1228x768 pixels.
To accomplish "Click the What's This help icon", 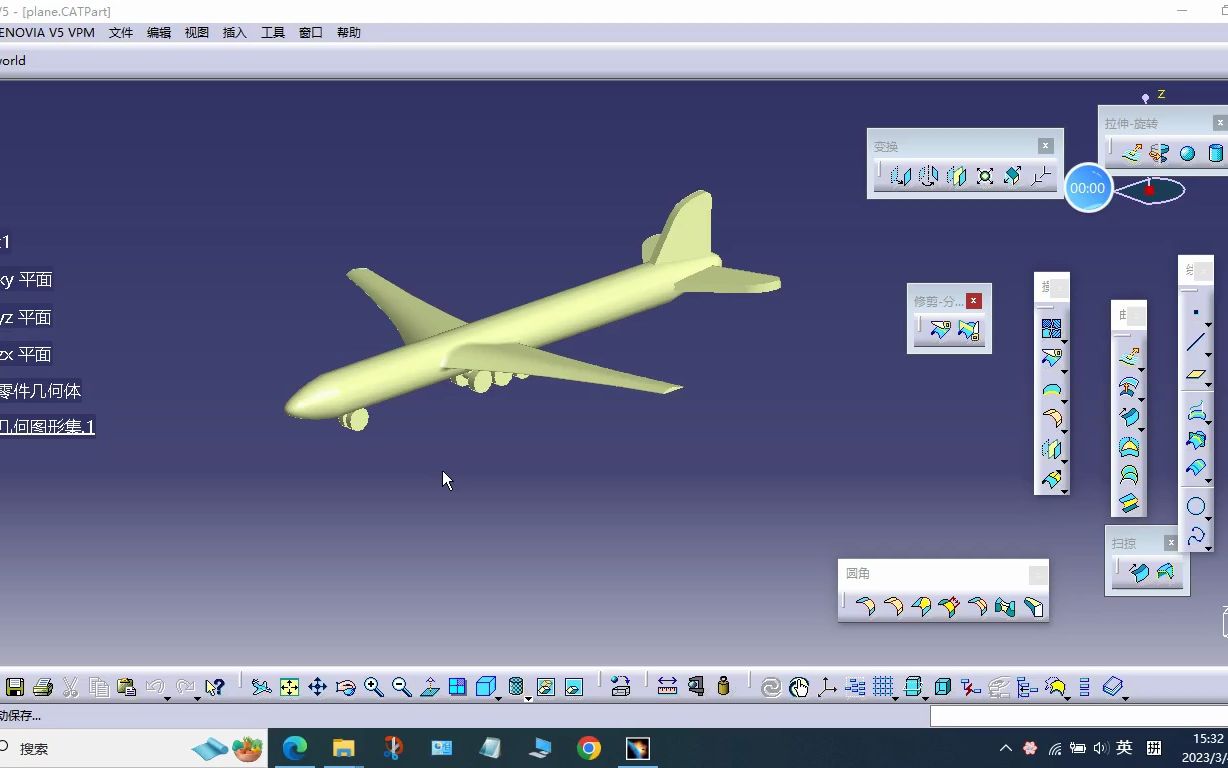I will (x=214, y=687).
